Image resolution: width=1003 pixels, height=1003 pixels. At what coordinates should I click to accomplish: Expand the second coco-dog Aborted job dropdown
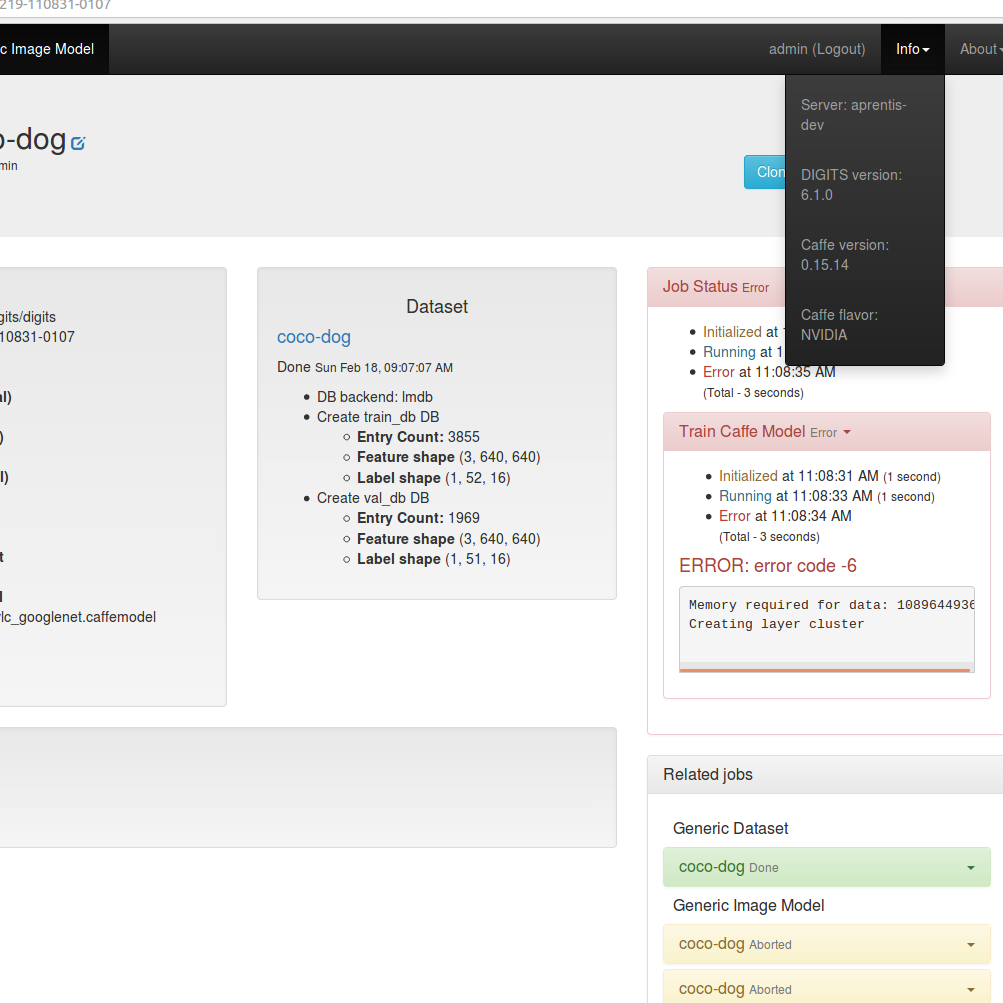point(969,988)
